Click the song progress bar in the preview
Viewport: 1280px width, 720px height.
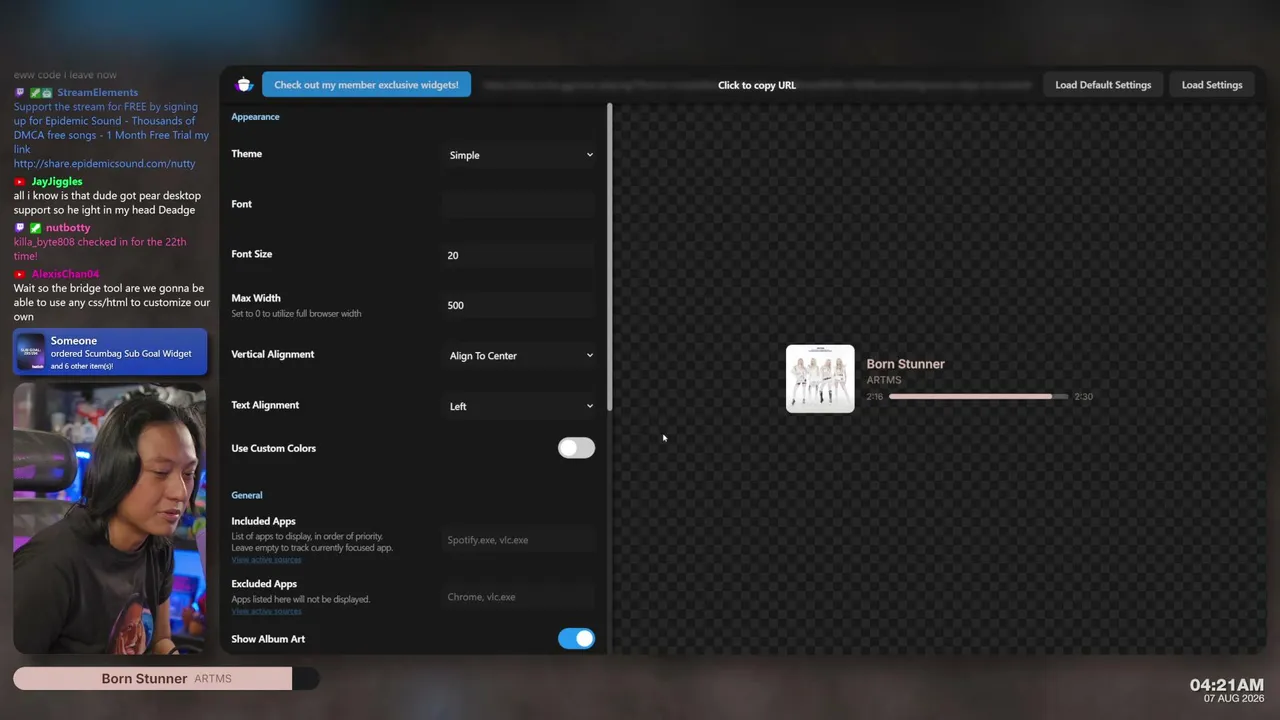coord(978,397)
